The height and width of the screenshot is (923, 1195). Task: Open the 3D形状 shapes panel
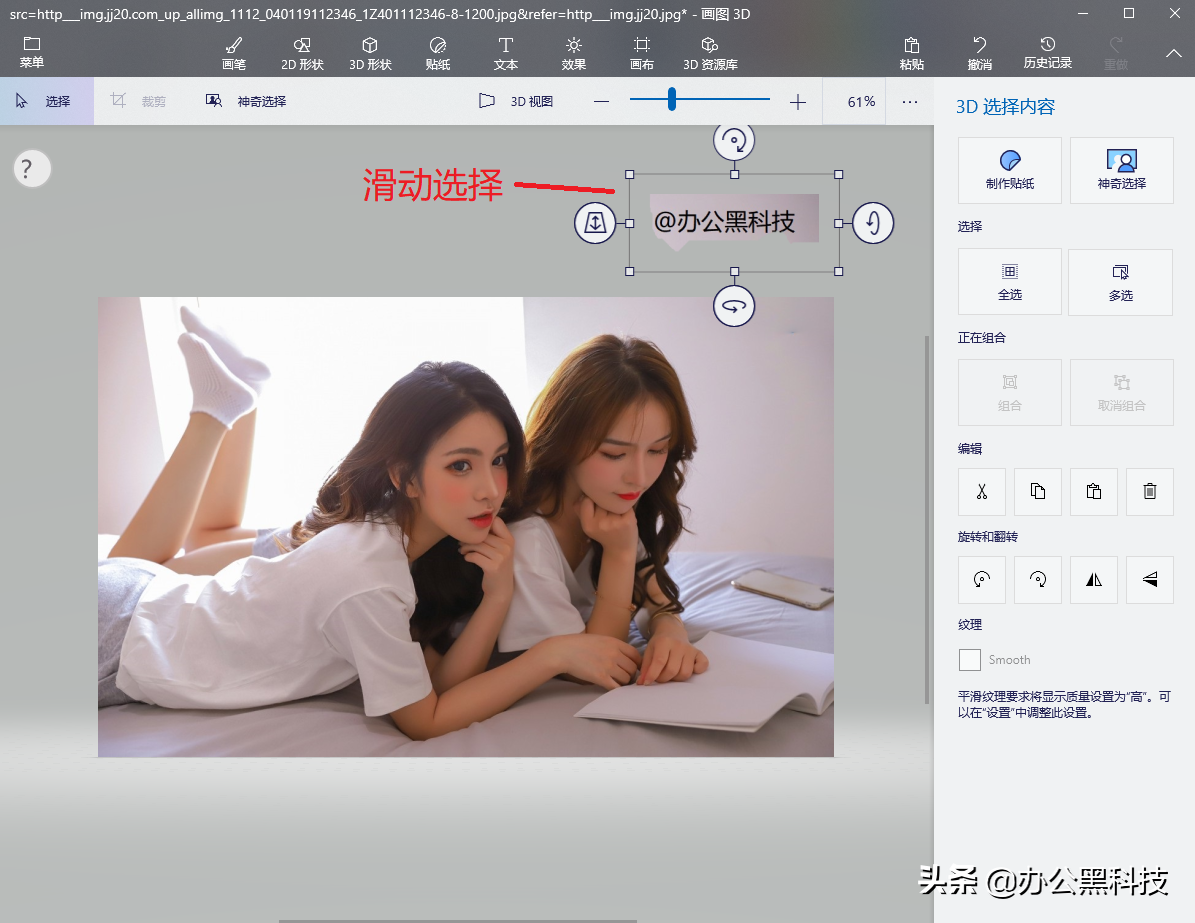pos(370,52)
